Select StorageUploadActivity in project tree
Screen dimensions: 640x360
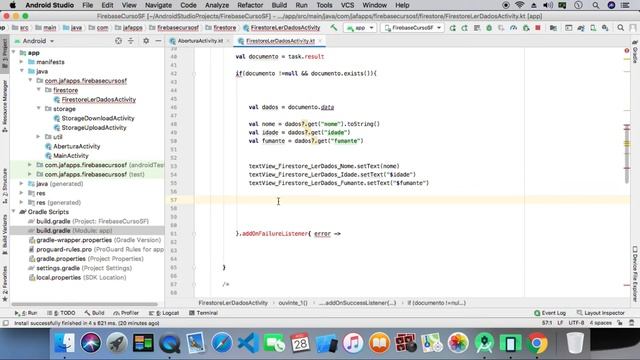click(93, 128)
